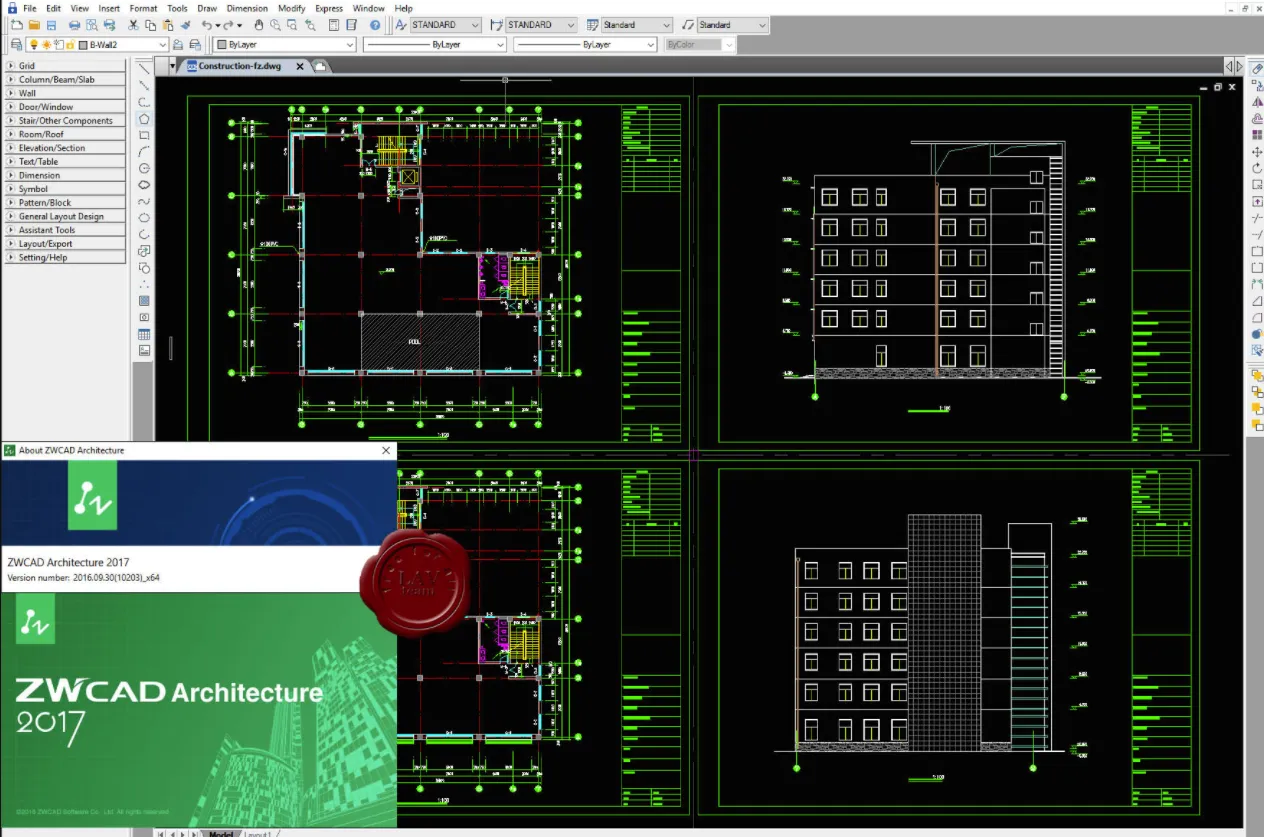Select the Ellipse draw tool

pos(144,217)
